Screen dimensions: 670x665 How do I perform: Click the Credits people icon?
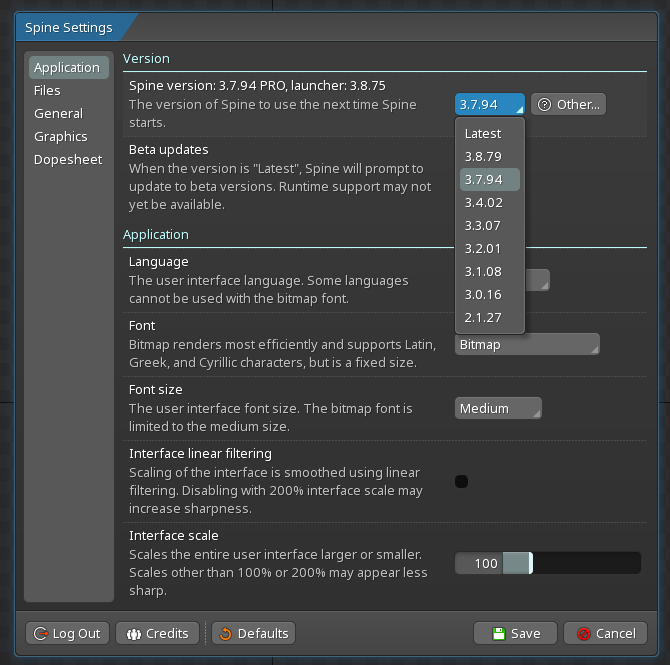tap(134, 634)
